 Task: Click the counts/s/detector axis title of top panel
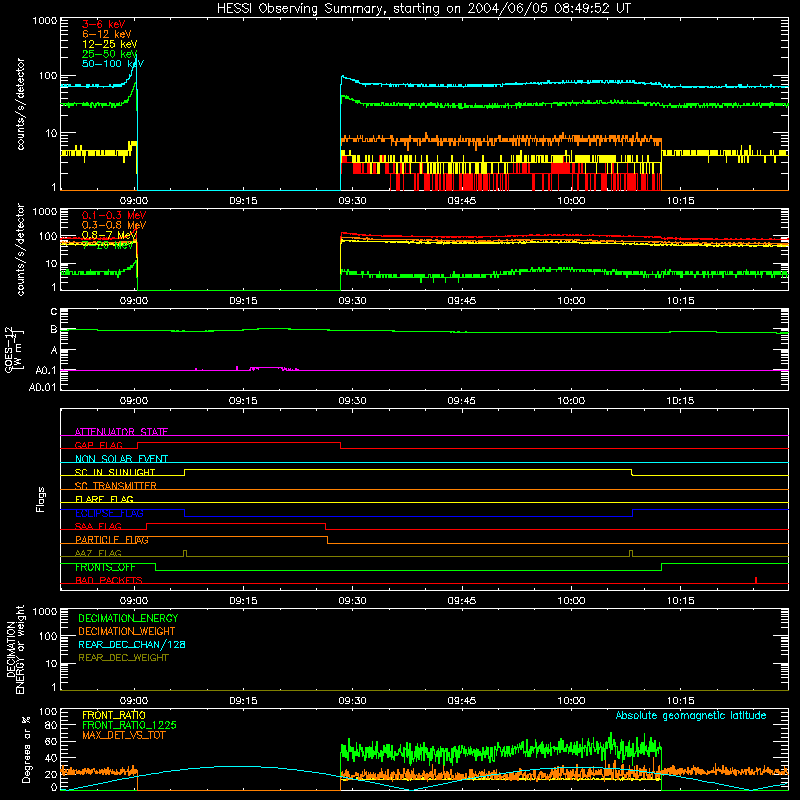coord(20,104)
